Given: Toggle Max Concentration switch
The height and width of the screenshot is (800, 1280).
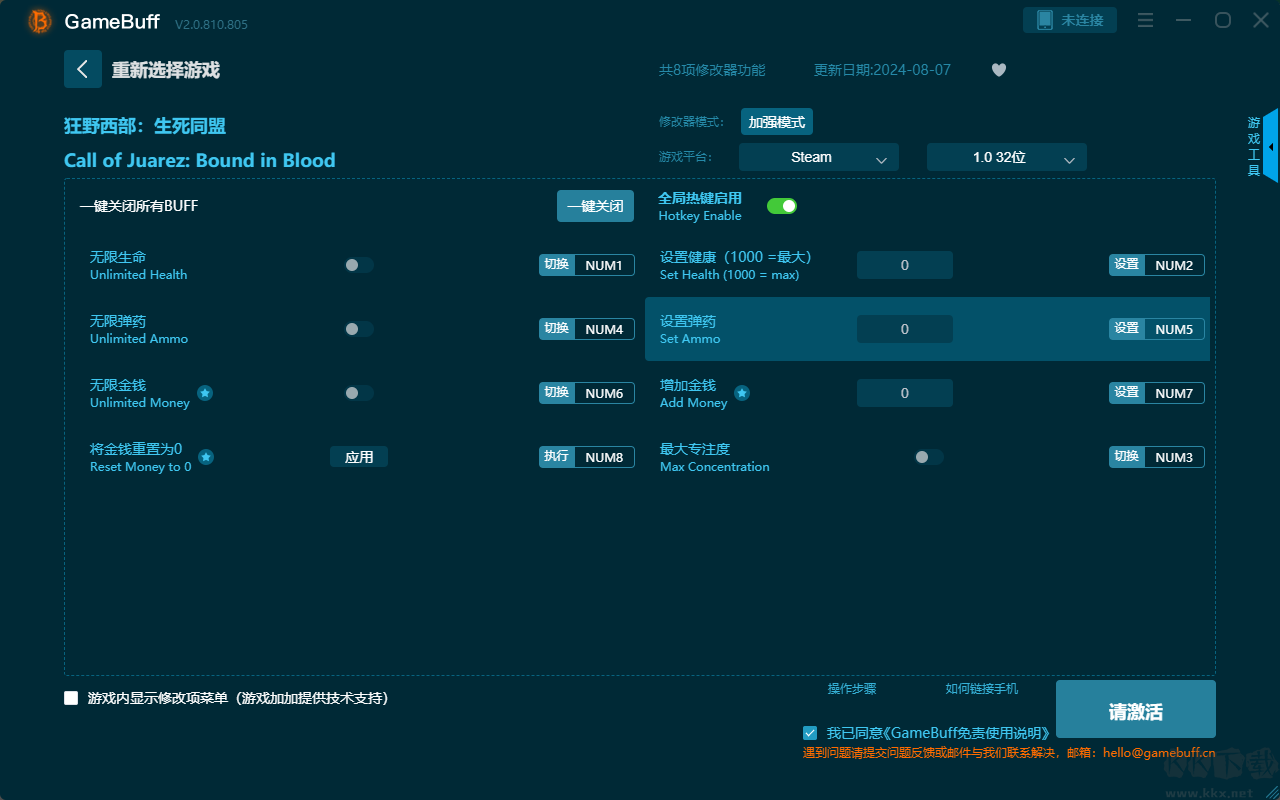Looking at the screenshot, I should coord(929,457).
